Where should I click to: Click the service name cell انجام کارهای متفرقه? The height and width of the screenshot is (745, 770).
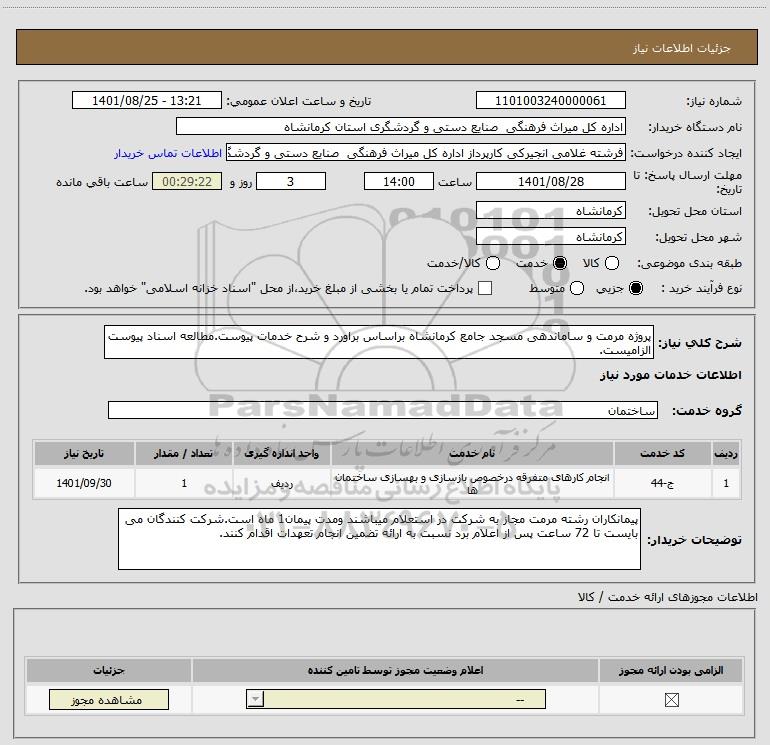pos(472,483)
